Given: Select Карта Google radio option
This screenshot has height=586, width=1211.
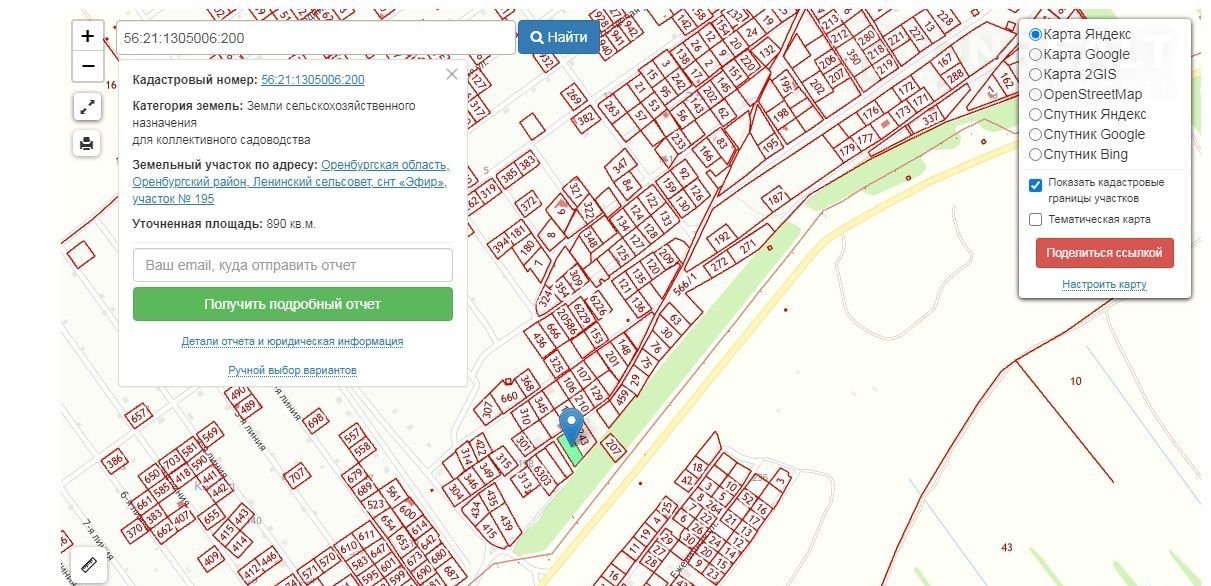Looking at the screenshot, I should pyautogui.click(x=1036, y=54).
